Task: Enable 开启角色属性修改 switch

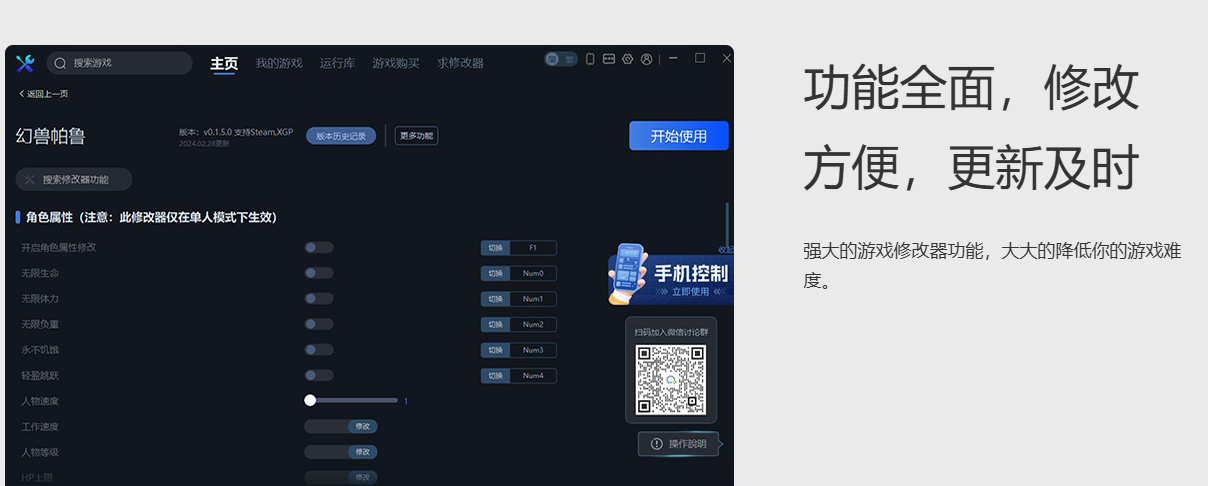Action: pos(319,248)
